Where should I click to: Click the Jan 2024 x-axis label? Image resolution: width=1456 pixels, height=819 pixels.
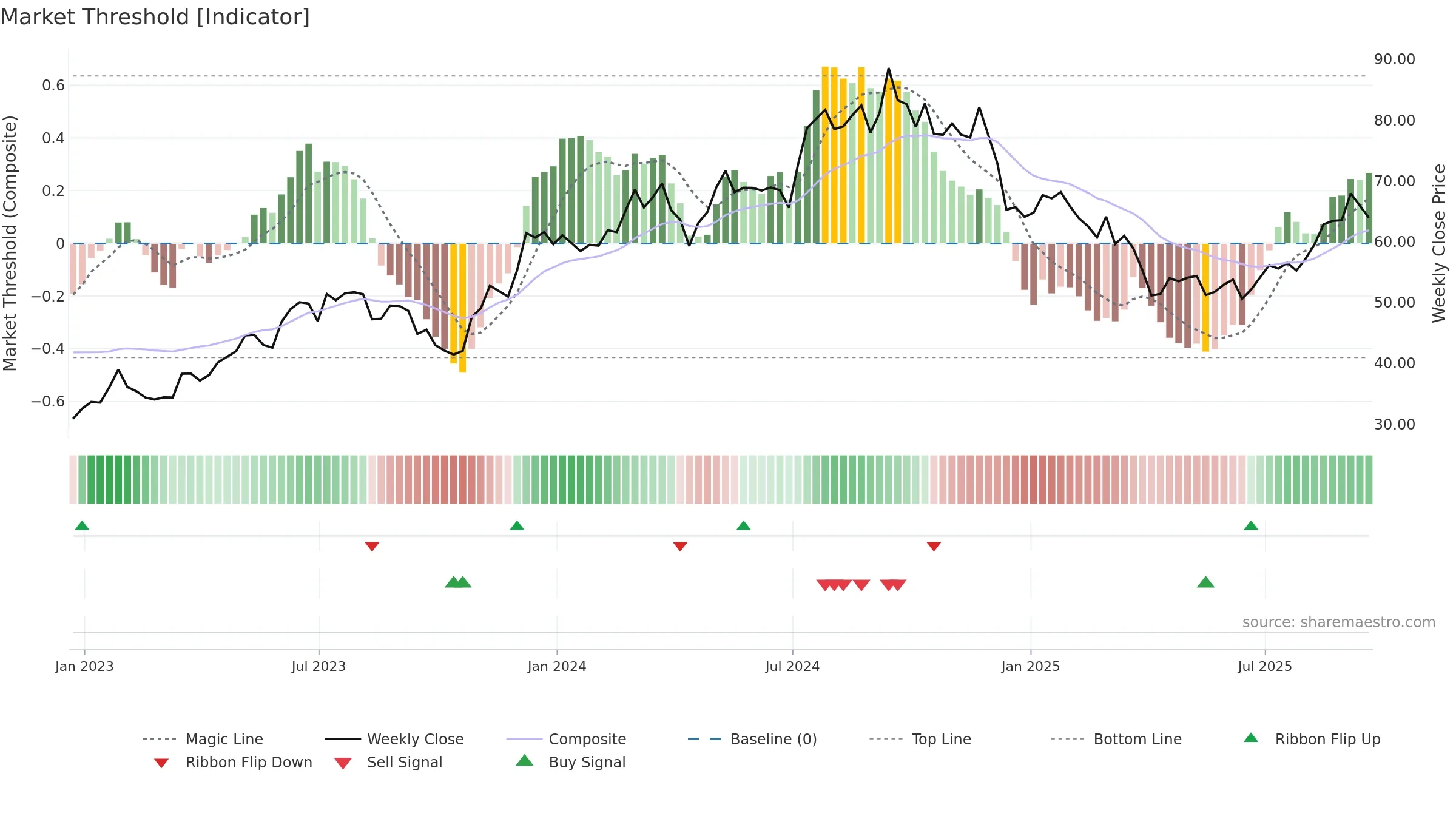click(557, 666)
